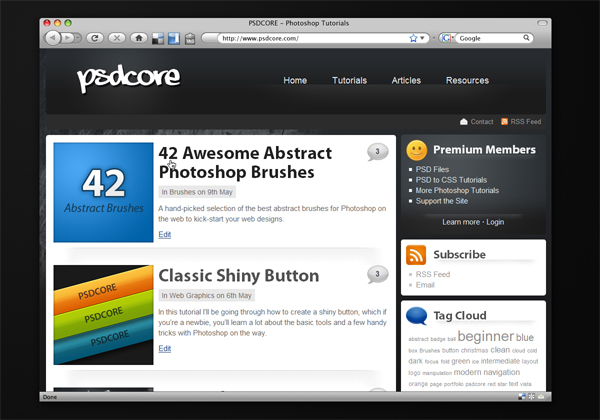
Task: Click the Contact envelope icon
Action: pyautogui.click(x=464, y=122)
